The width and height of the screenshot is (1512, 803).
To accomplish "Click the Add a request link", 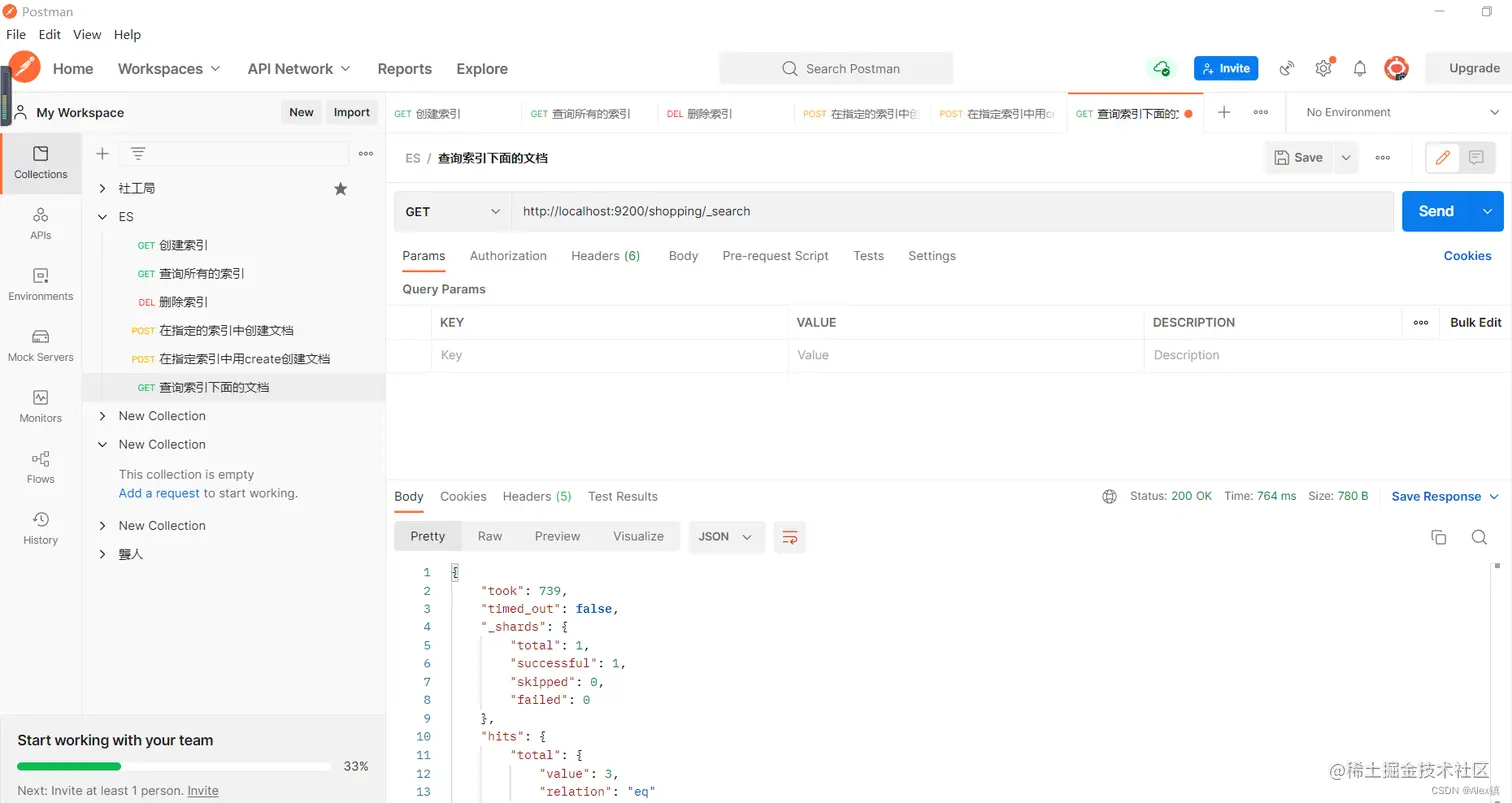I will [159, 493].
